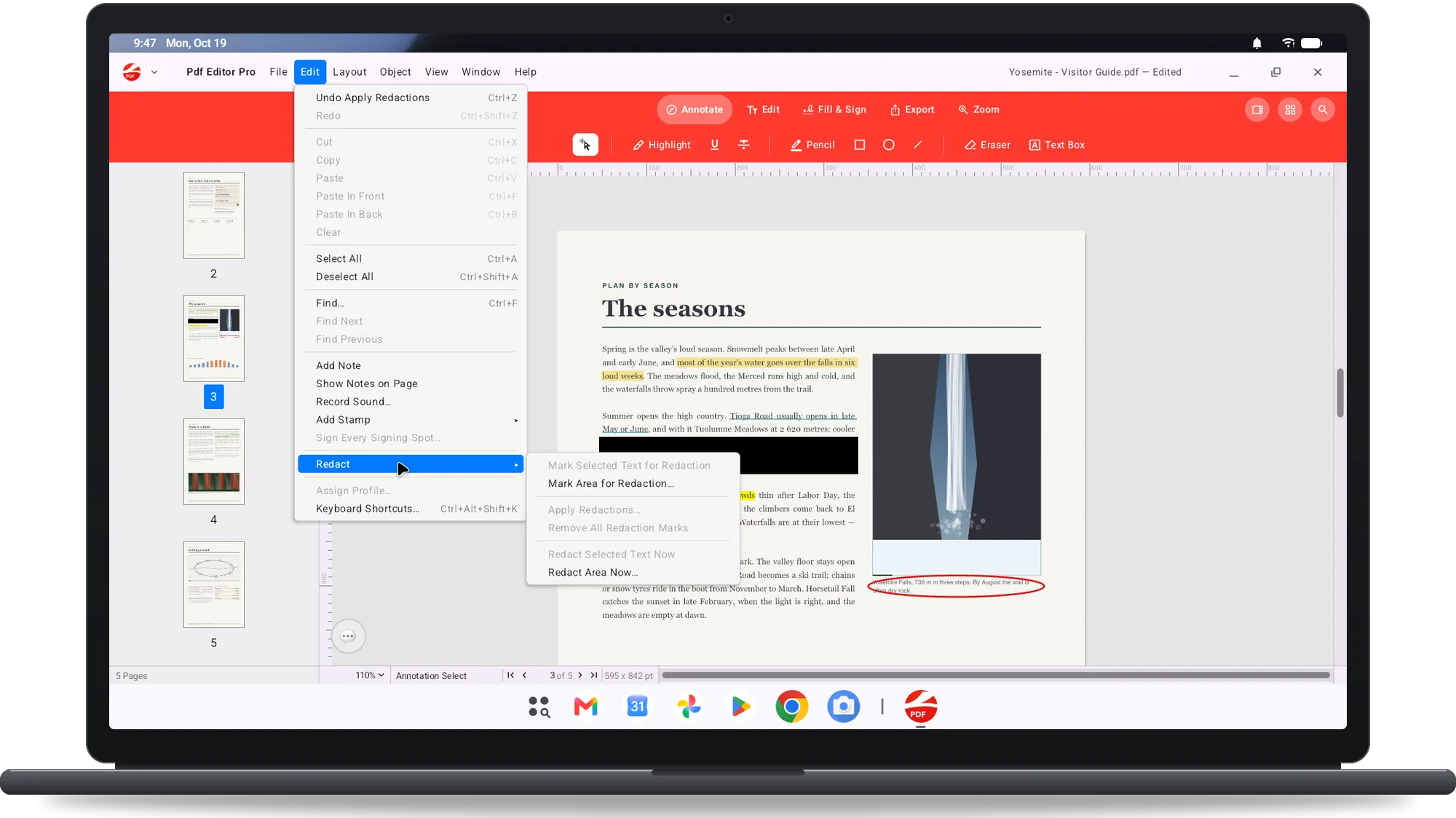Go to the previous page
Screen dimensions: 1456x818
click(x=524, y=675)
